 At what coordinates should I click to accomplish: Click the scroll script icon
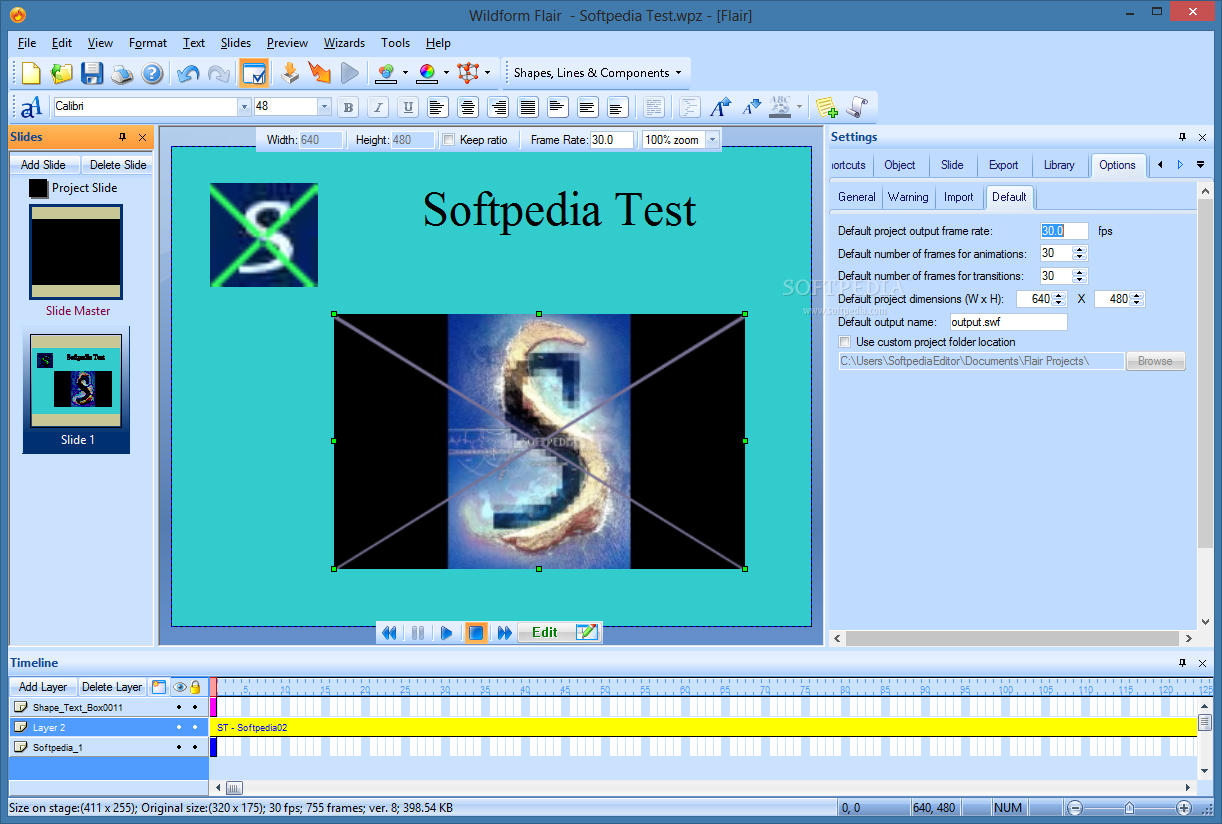[856, 107]
